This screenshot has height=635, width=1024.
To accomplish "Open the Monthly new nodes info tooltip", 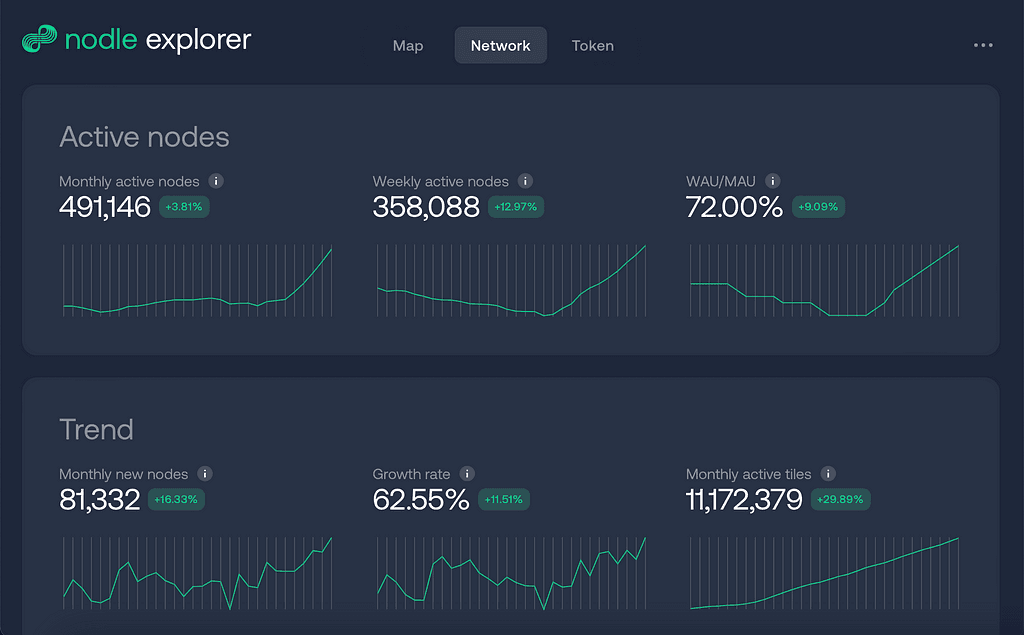I will pos(205,474).
